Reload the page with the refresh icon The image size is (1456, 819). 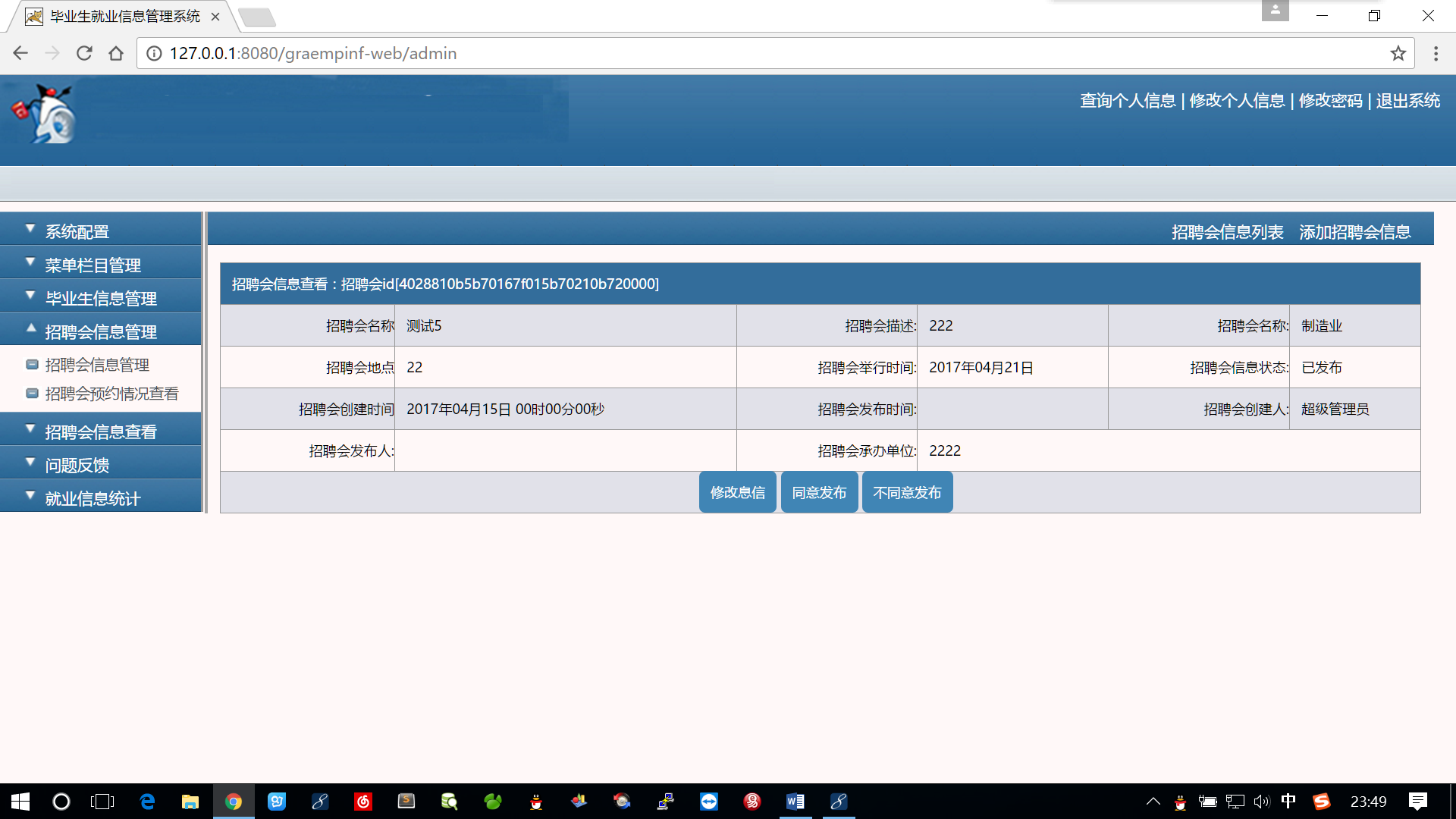tap(84, 53)
